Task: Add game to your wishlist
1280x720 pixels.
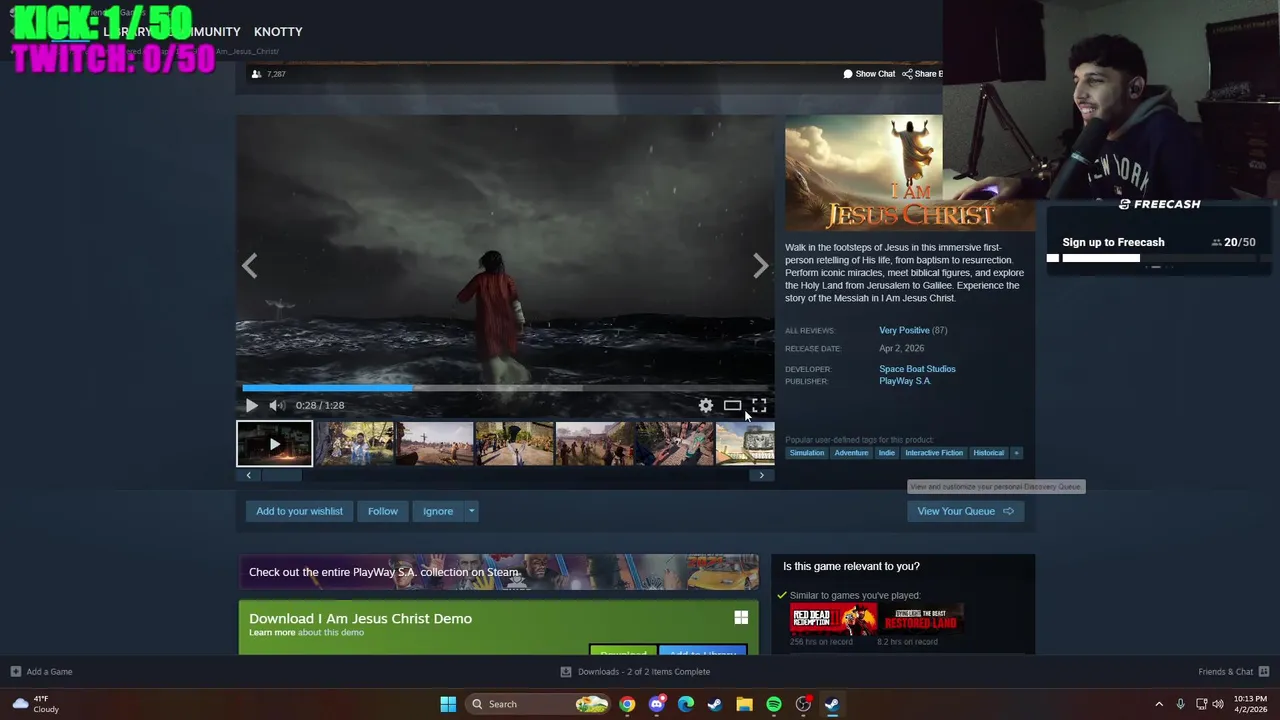Action: tap(299, 511)
